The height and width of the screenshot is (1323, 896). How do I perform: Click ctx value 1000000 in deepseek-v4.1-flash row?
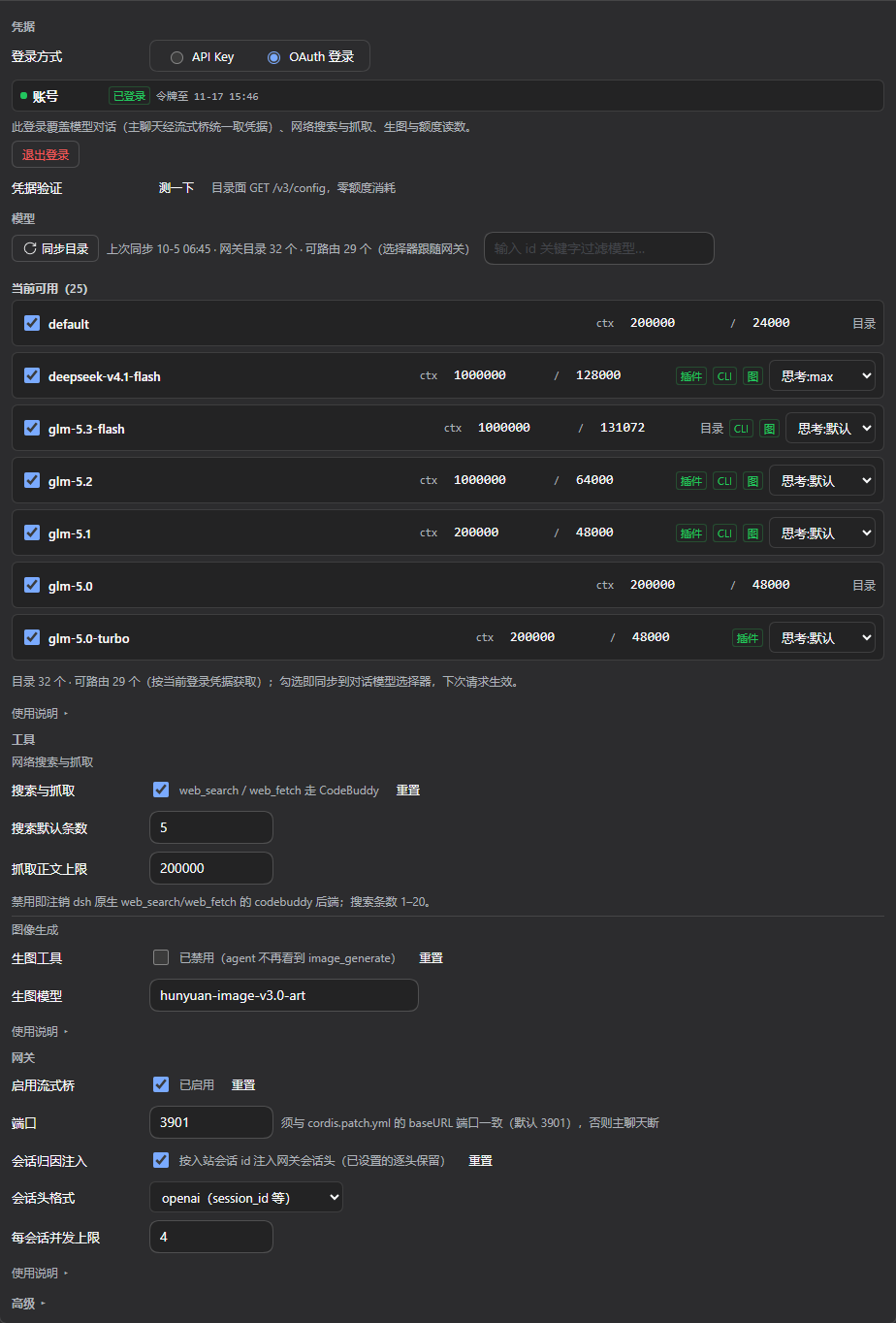(480, 375)
